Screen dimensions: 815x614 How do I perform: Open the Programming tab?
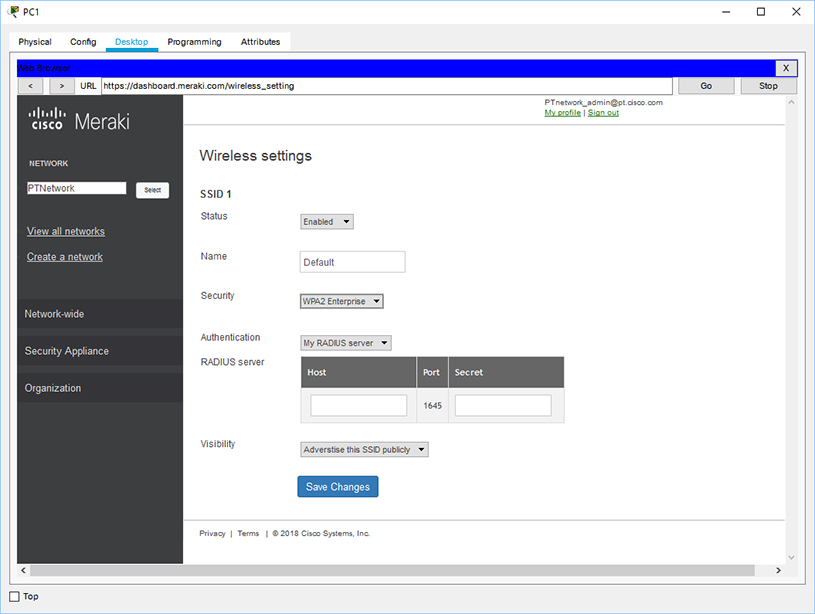[194, 42]
